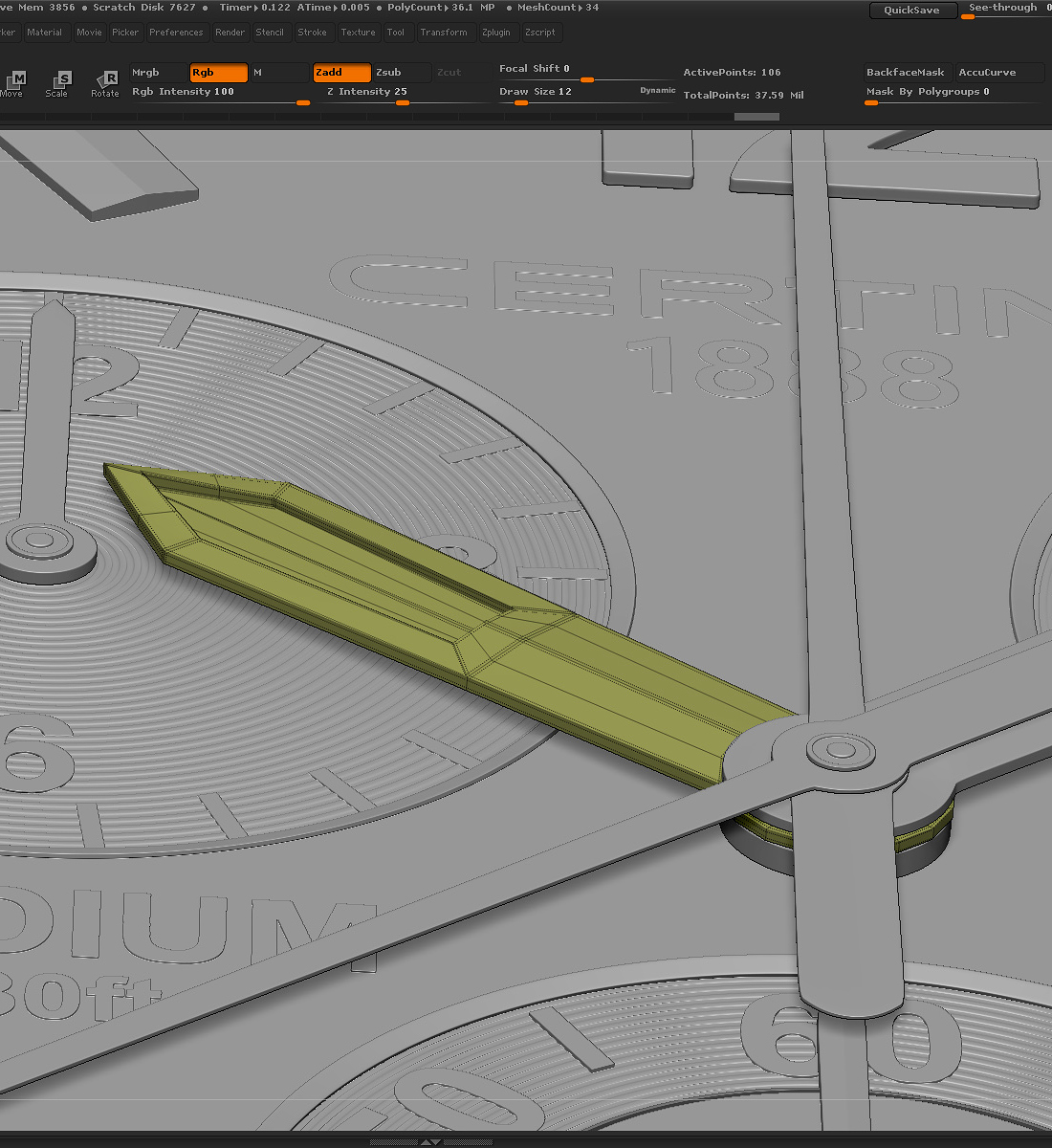Viewport: 1052px width, 1148px height.
Task: Open the Stencil menu
Action: tap(270, 33)
